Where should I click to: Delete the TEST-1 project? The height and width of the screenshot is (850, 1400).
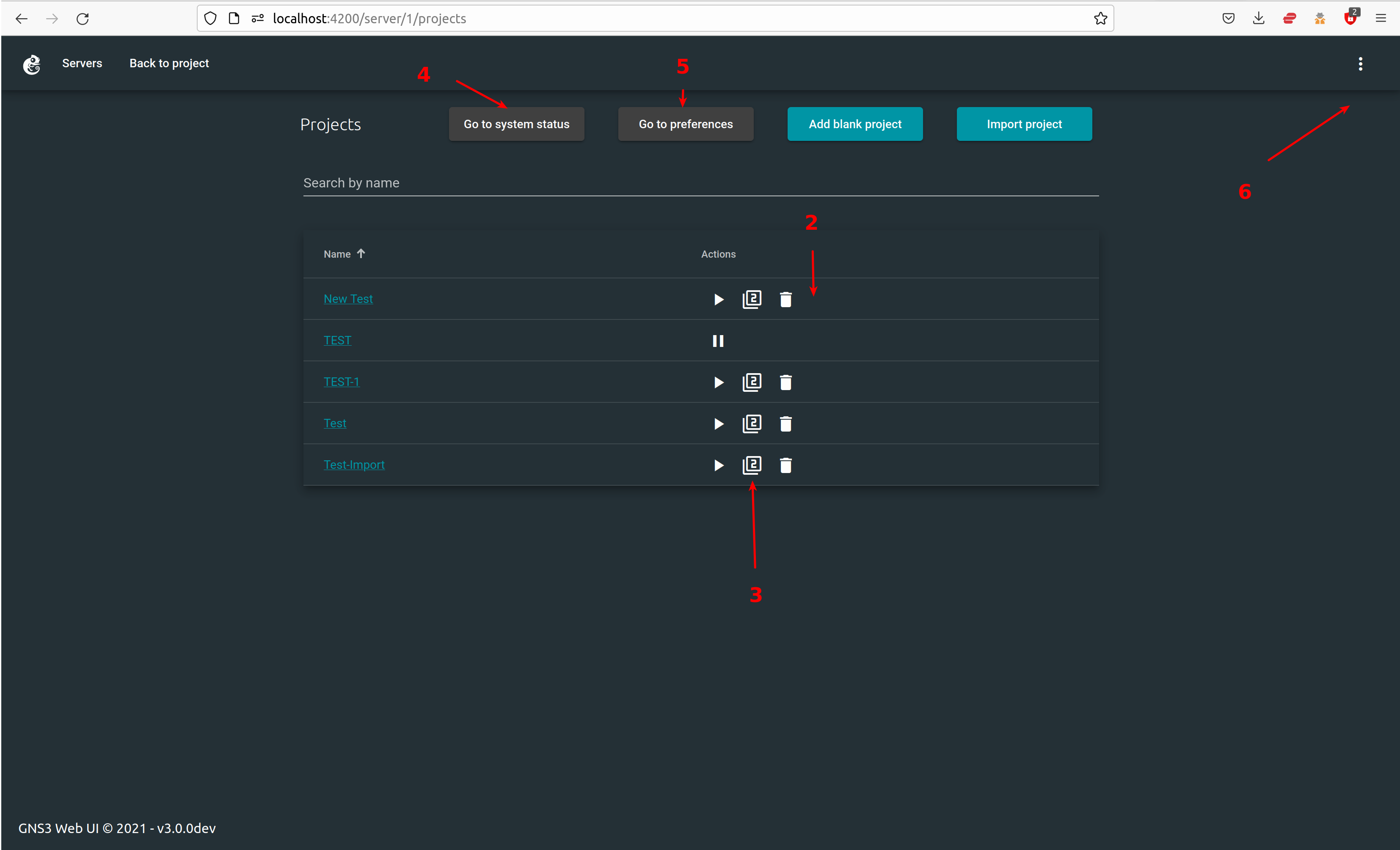[786, 382]
